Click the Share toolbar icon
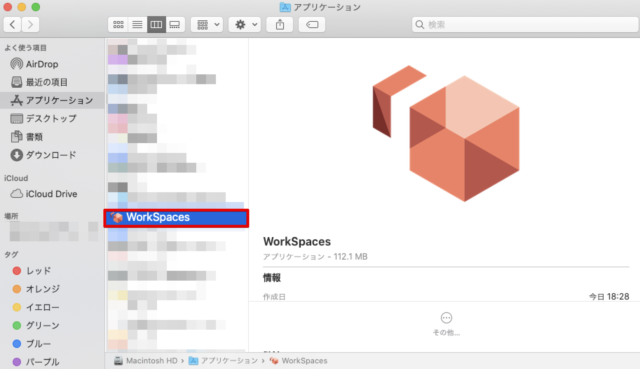Viewport: 640px width, 369px height. (x=280, y=25)
